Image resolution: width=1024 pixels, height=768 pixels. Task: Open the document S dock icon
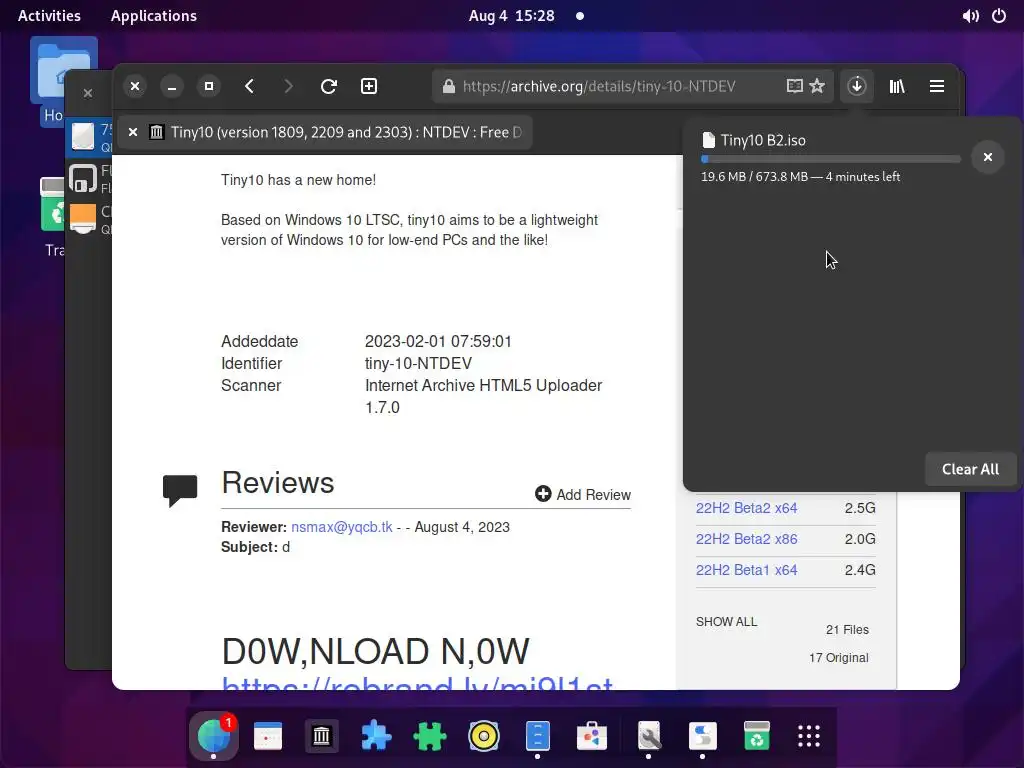[x=702, y=736]
